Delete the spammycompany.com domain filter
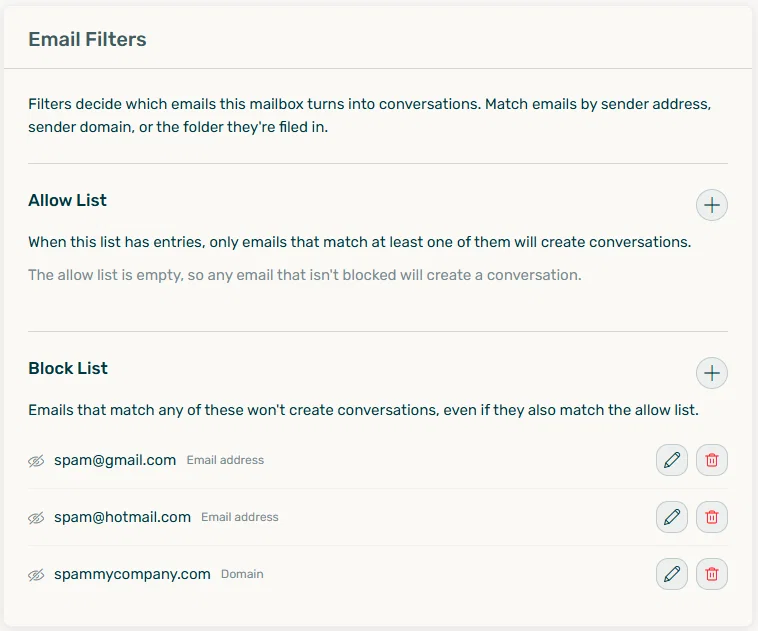The image size is (758, 631). pyautogui.click(x=712, y=574)
